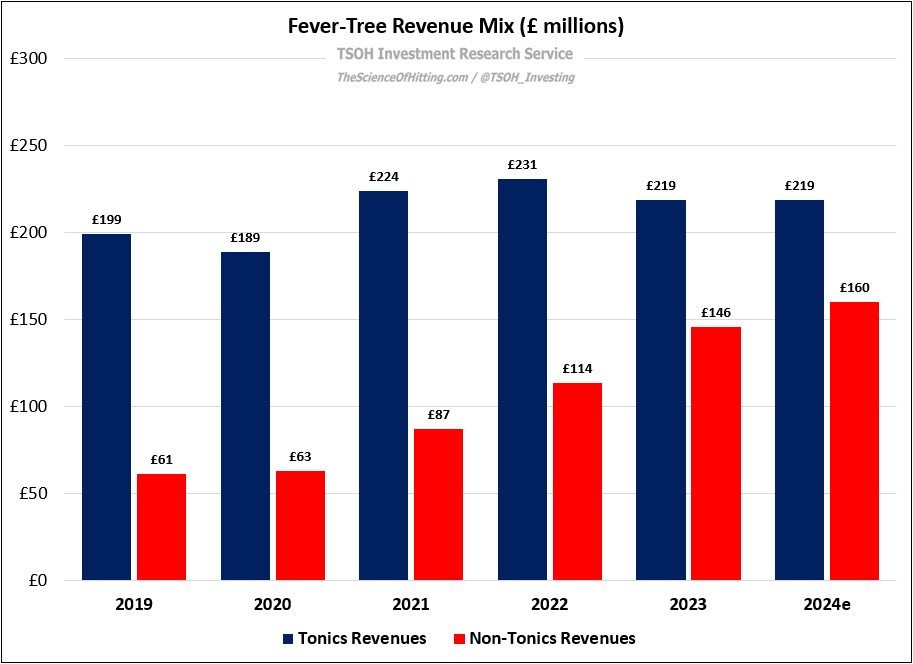Viewport: 913px width, 664px height.
Task: Click the £300 y-axis label
Action: tap(29, 59)
